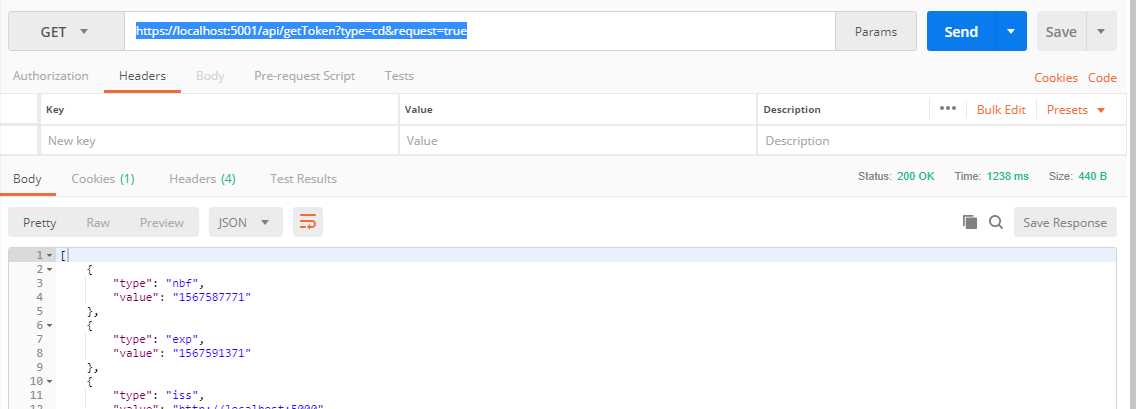Copy response body with the copy icon
This screenshot has height=409, width=1139.
click(969, 222)
